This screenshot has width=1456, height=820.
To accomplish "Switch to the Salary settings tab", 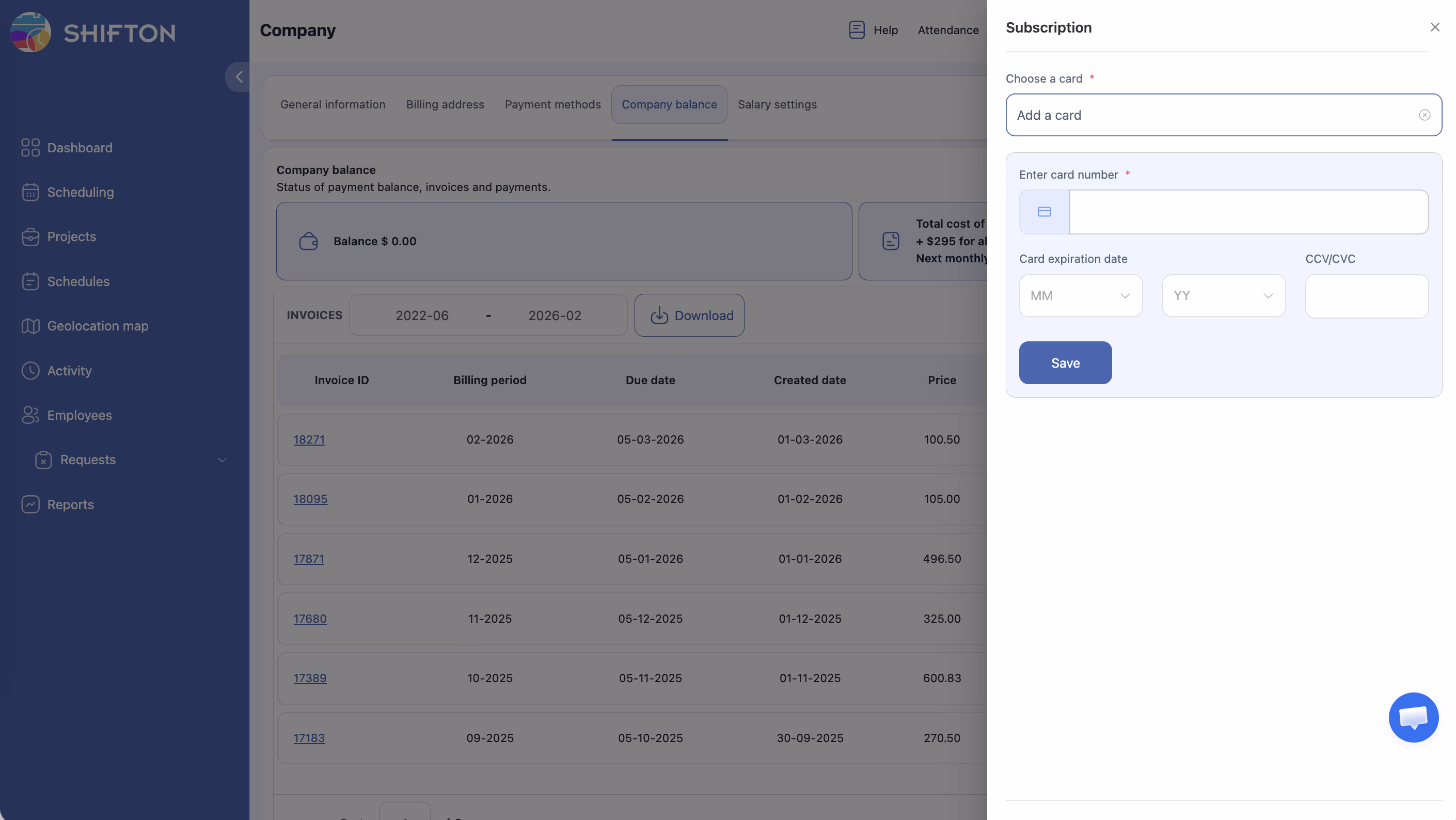I will coord(777,104).
